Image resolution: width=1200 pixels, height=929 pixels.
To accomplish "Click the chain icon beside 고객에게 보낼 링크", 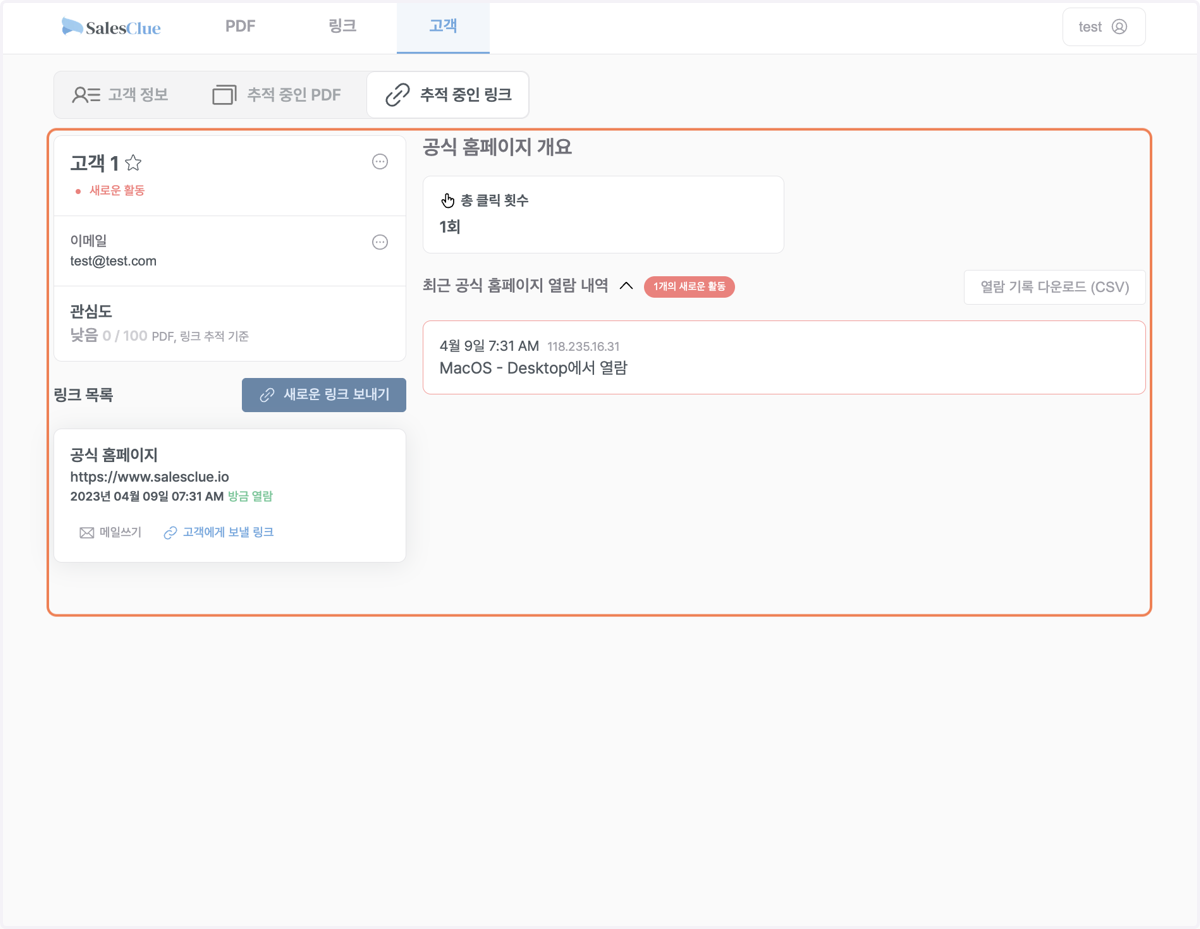I will (x=170, y=533).
